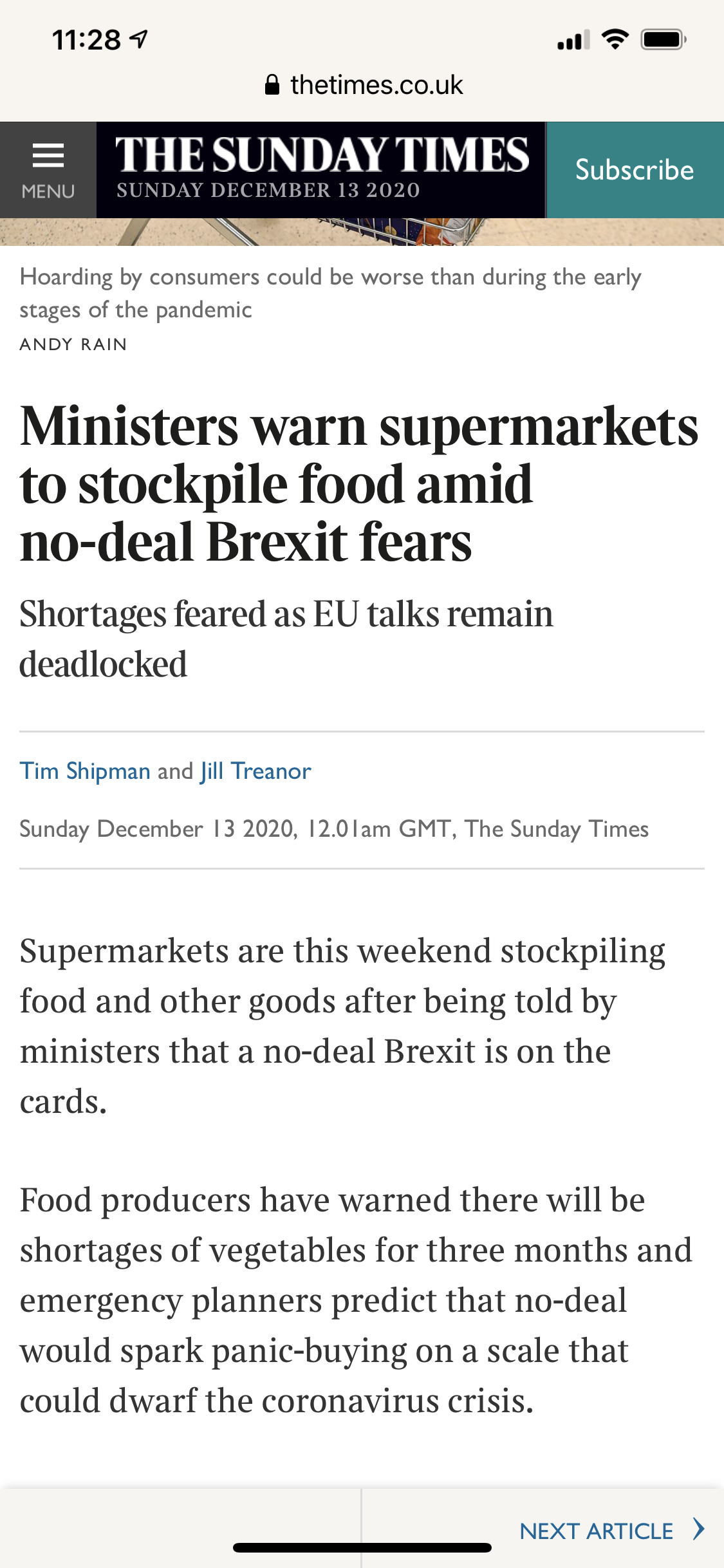
Task: Tap the thetimes.co.uk address bar
Action: click(376, 85)
